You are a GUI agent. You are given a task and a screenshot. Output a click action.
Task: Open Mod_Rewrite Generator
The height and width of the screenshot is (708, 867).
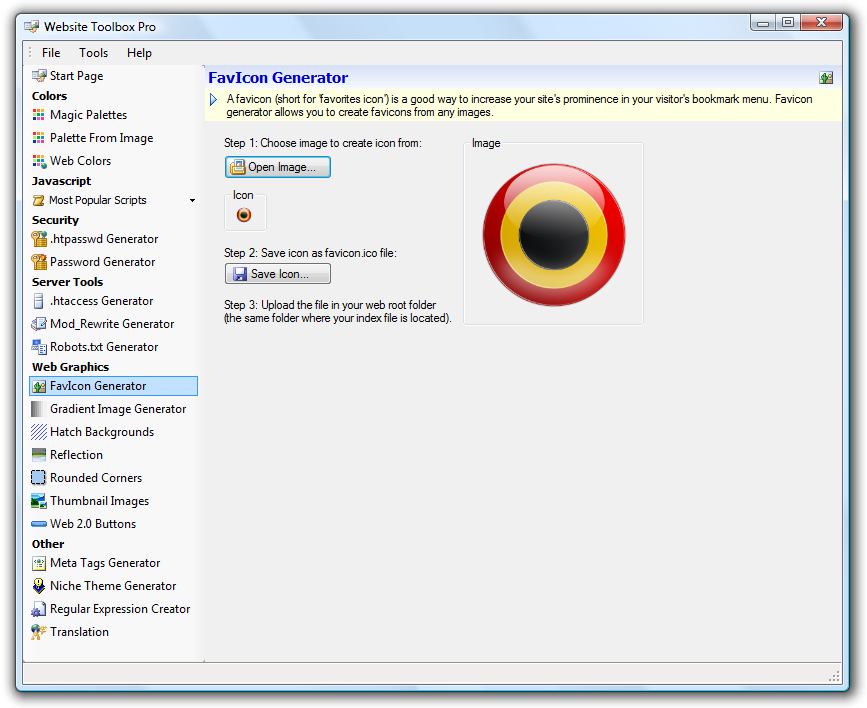112,324
